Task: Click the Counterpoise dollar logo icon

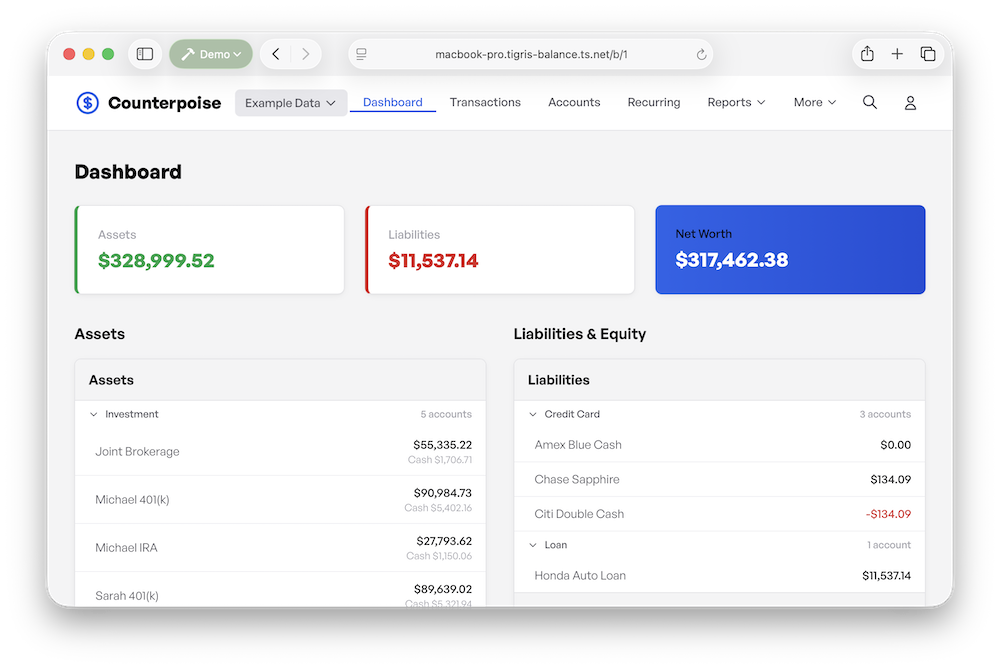Action: pos(88,103)
